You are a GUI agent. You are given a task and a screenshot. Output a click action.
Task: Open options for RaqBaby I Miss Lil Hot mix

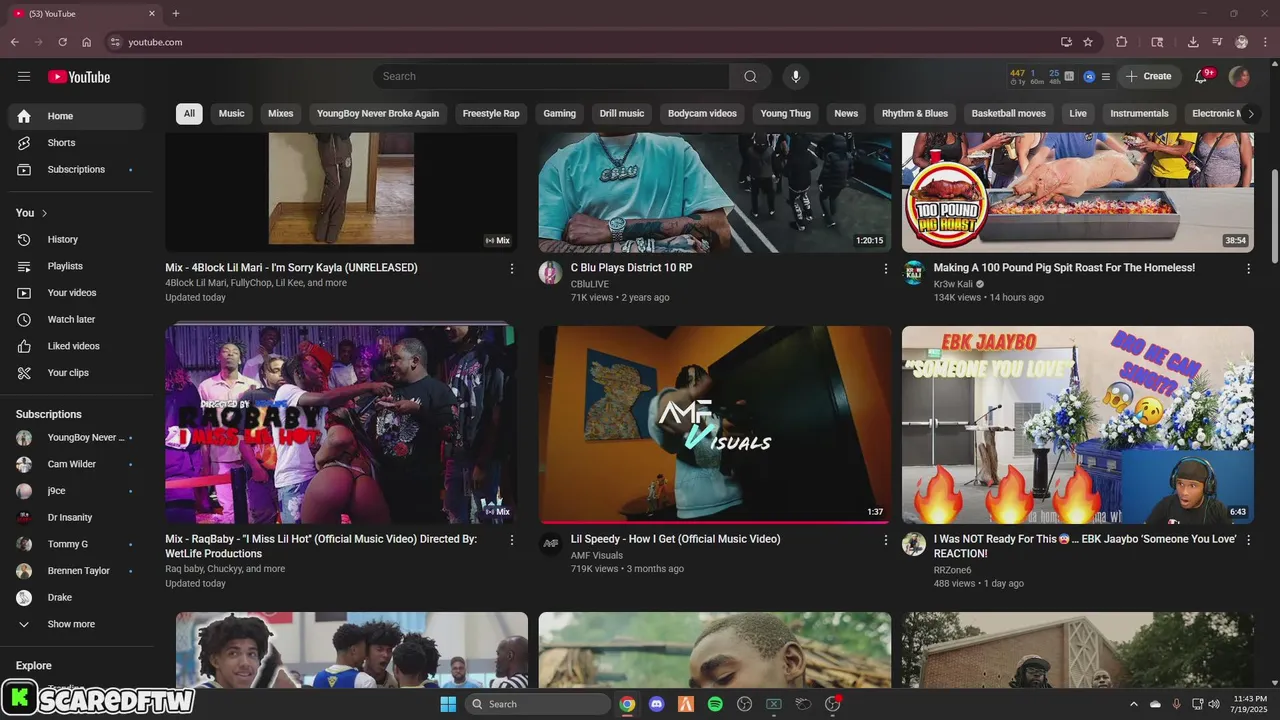[512, 539]
